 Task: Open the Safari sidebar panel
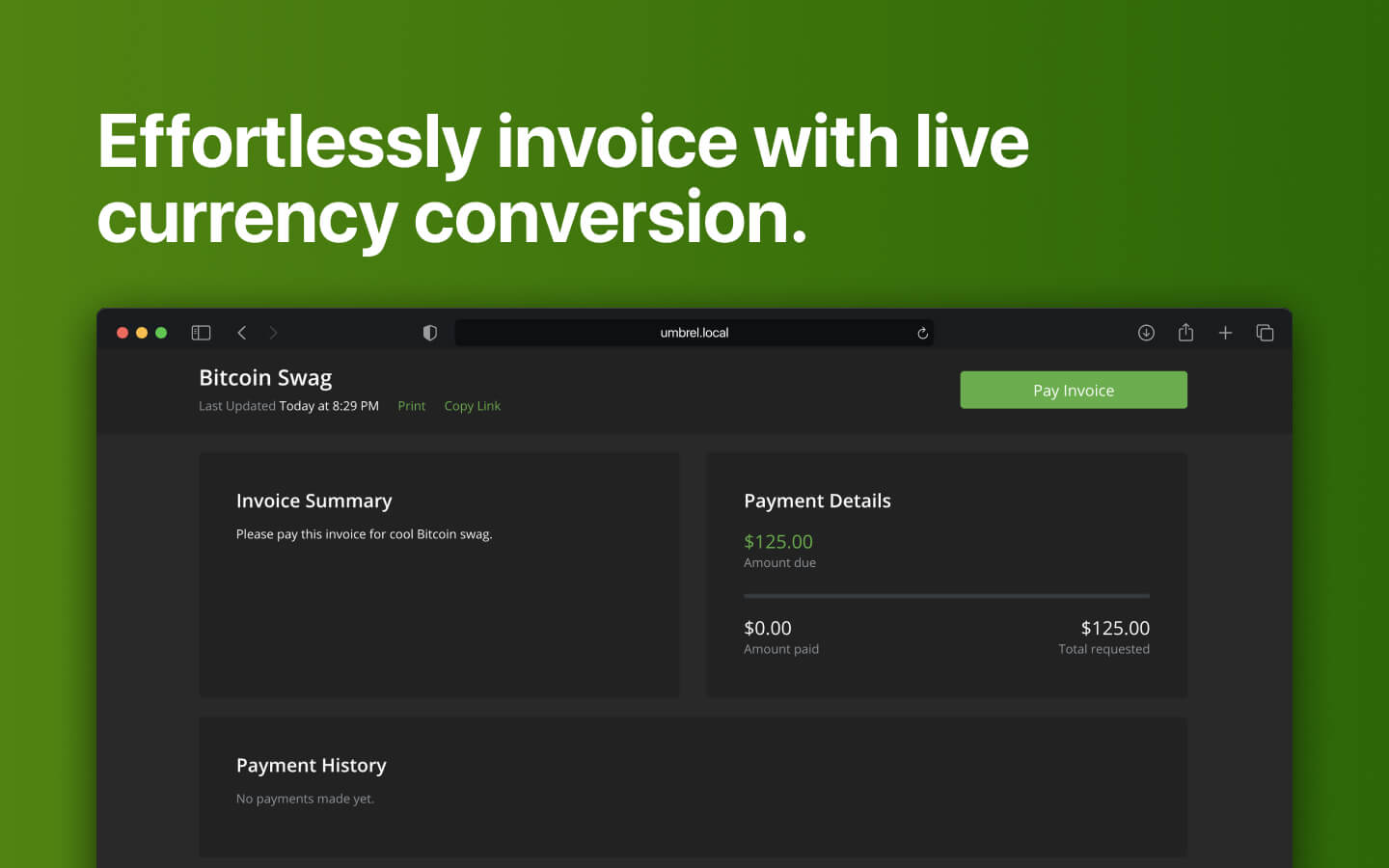click(201, 332)
